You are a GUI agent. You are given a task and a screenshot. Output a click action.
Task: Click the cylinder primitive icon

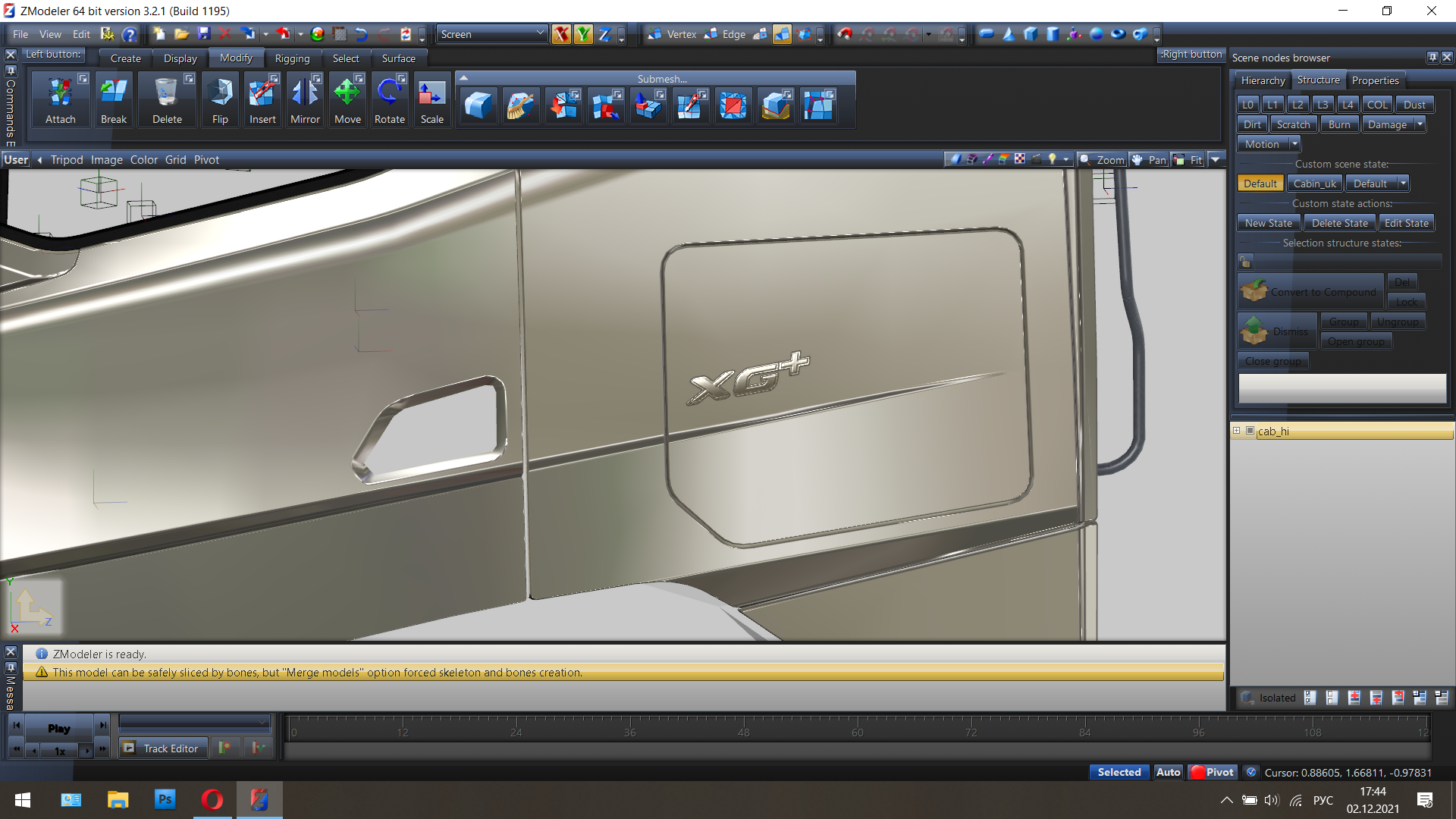1053,34
